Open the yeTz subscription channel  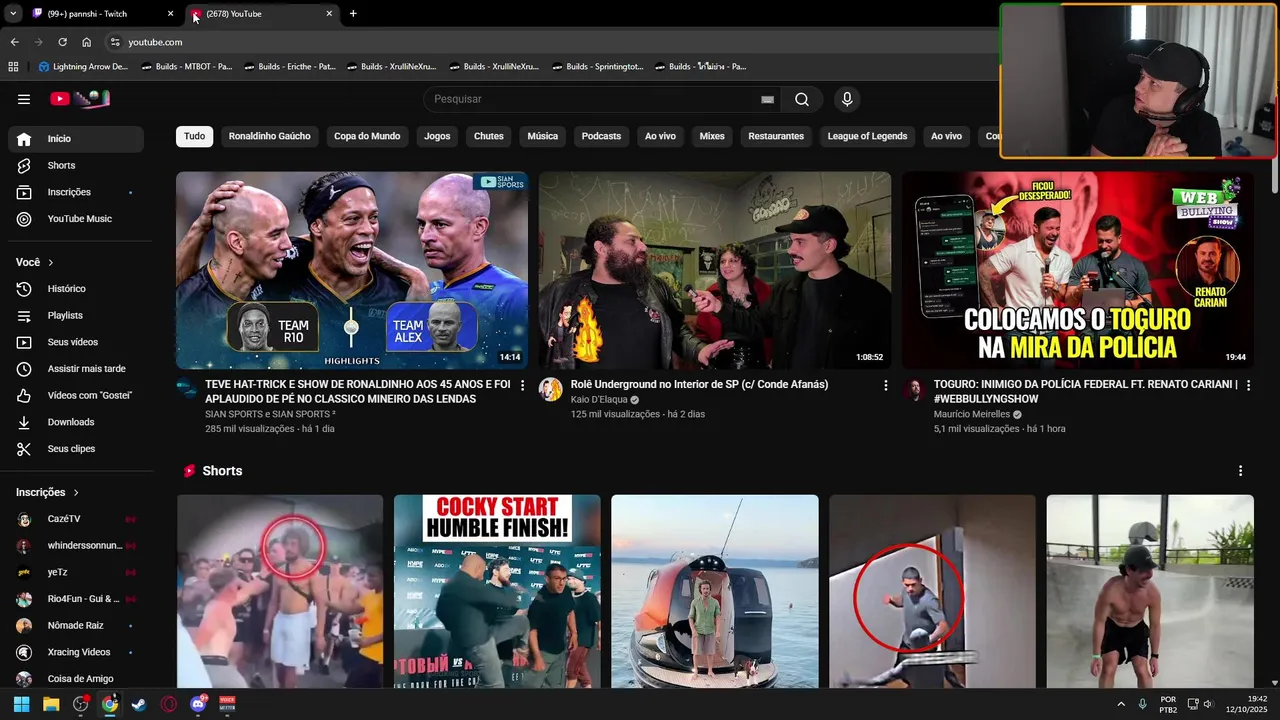[x=76, y=573]
